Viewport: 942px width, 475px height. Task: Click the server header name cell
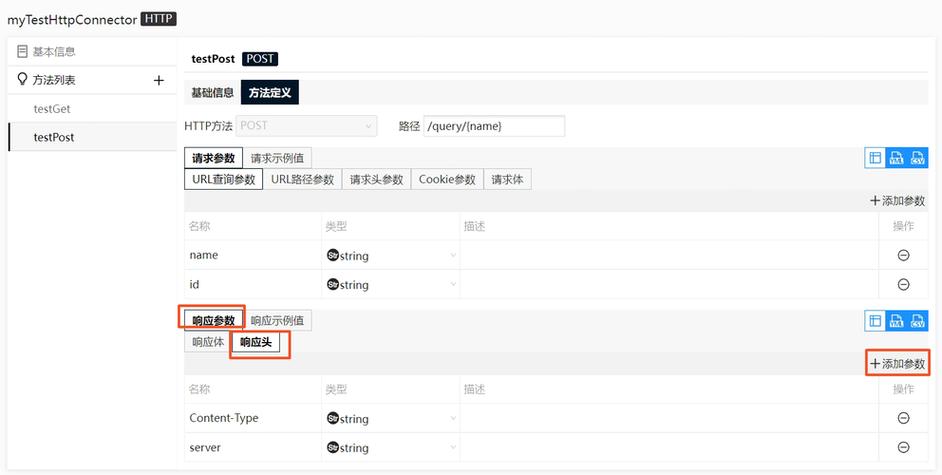(x=253, y=447)
